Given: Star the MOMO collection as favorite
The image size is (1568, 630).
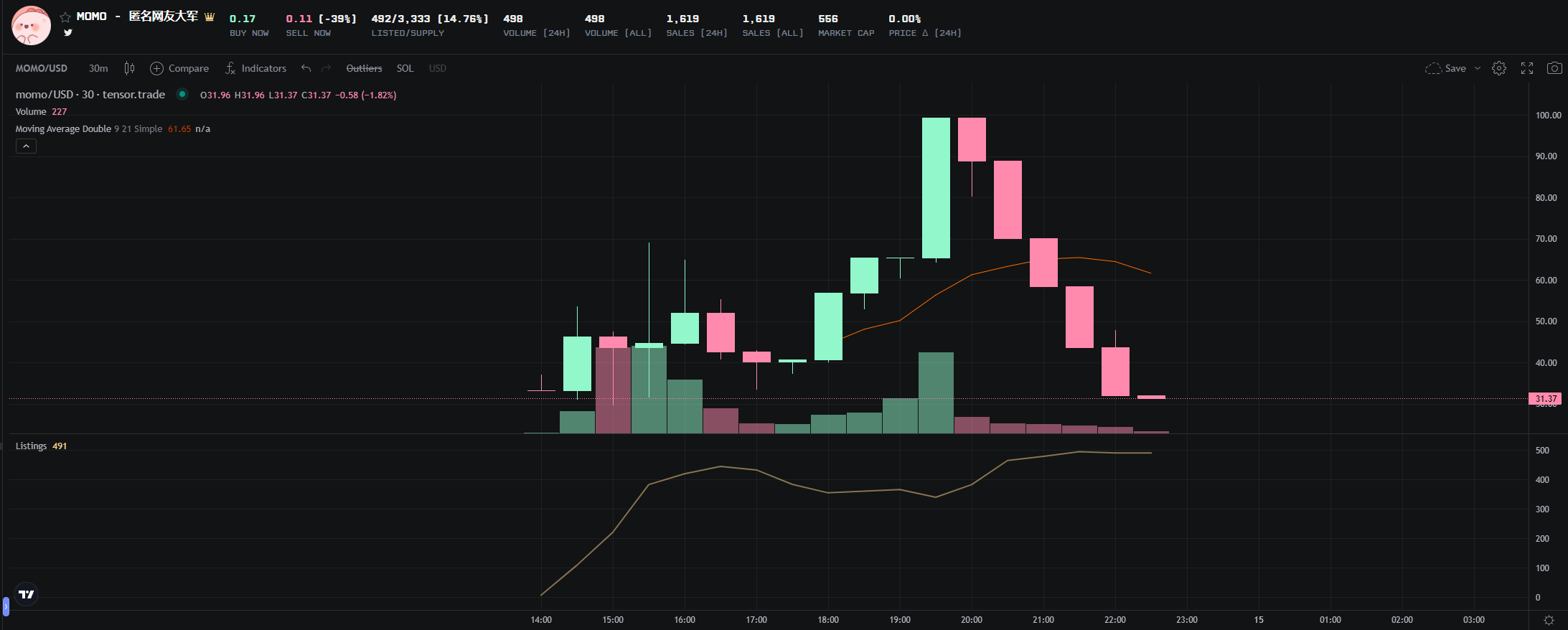Looking at the screenshot, I should (x=65, y=17).
